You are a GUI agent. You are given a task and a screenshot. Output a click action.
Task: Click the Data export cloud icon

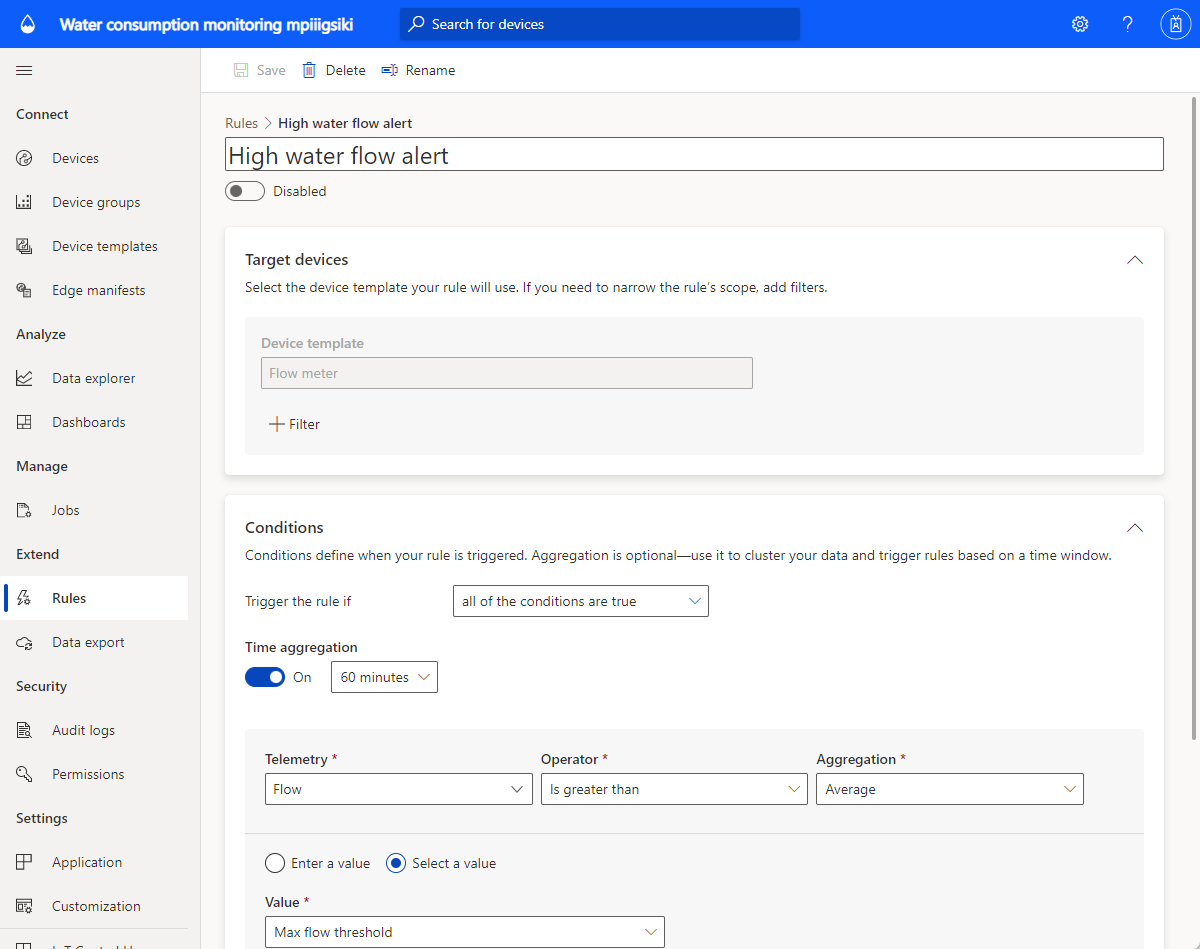click(24, 642)
